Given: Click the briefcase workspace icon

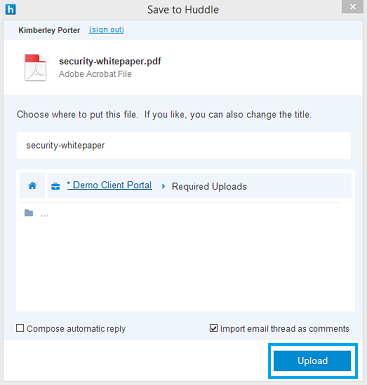Looking at the screenshot, I should pyautogui.click(x=55, y=186).
